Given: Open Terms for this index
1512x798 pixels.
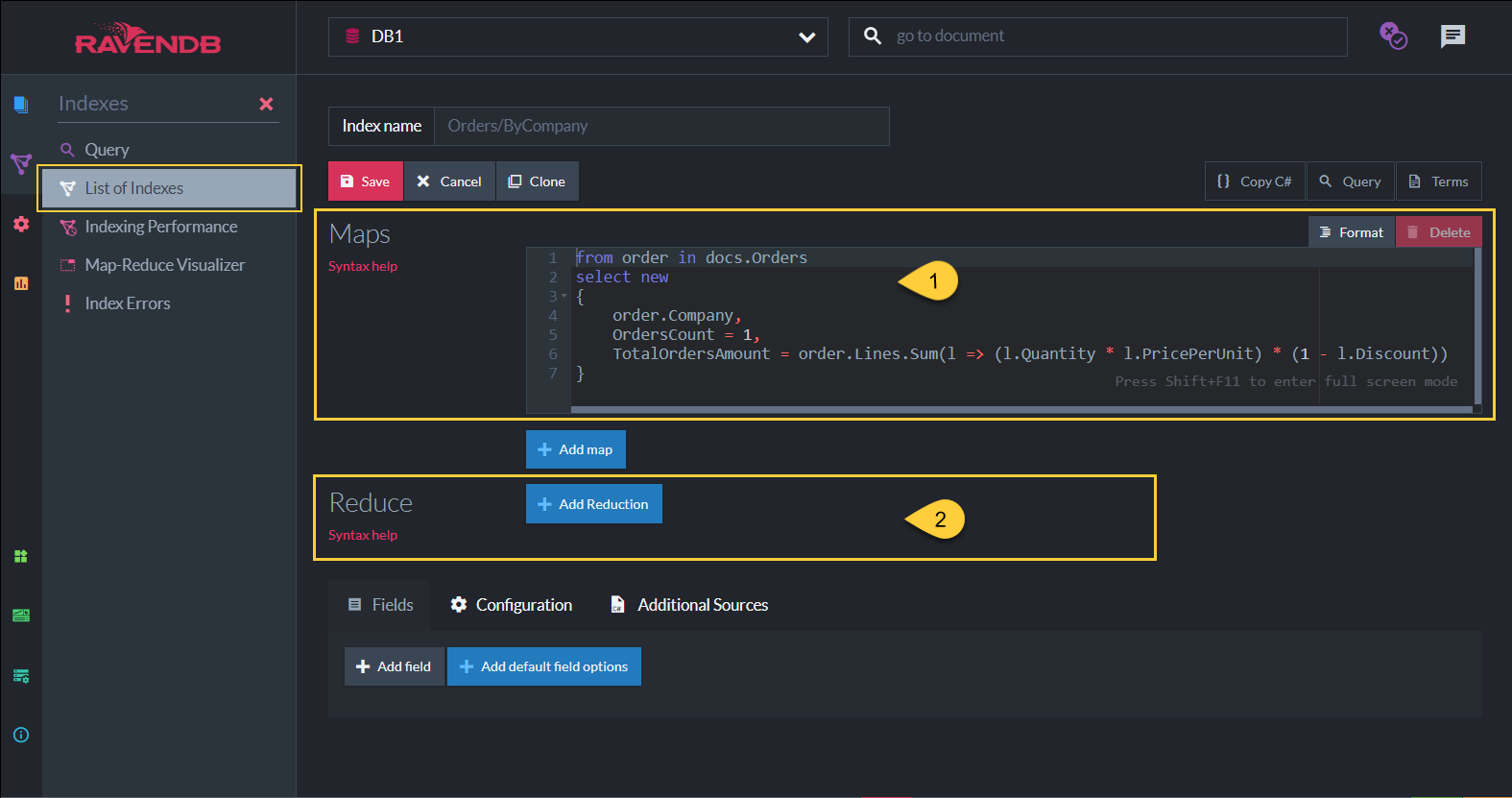Looking at the screenshot, I should (x=1439, y=181).
